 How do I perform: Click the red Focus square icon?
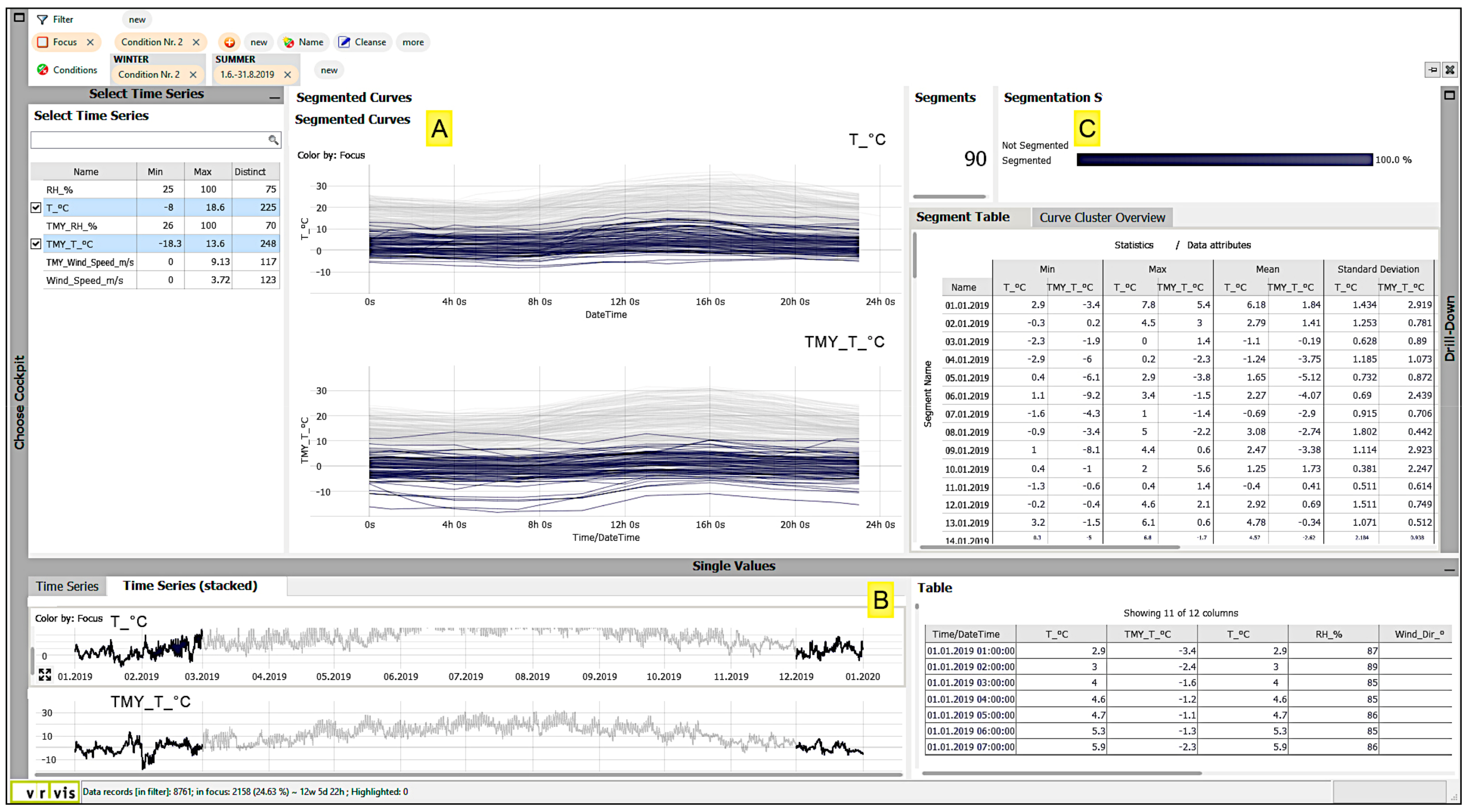pos(42,42)
